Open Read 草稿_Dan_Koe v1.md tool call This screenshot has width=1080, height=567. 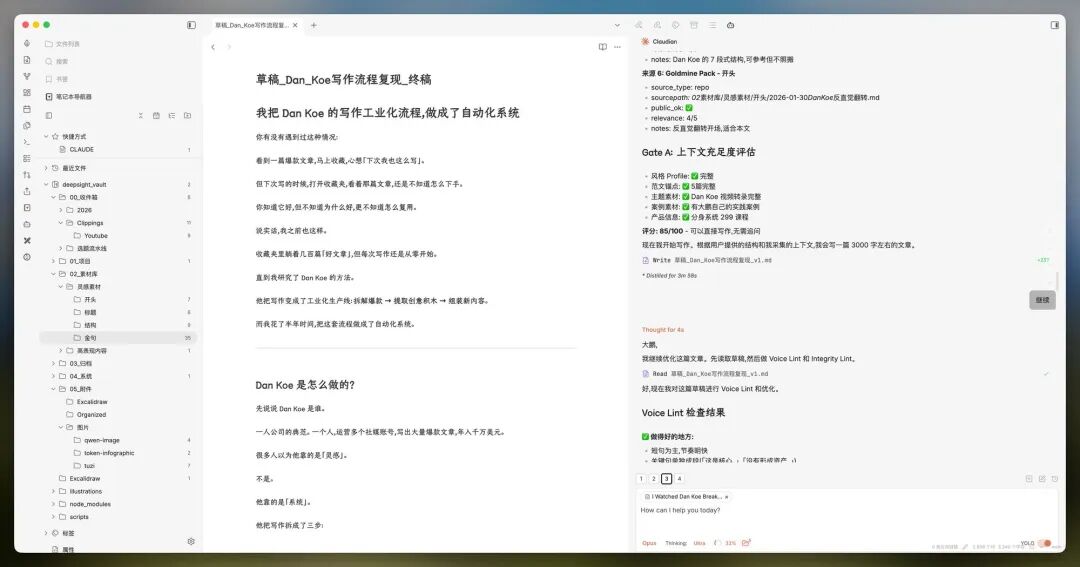click(705, 374)
